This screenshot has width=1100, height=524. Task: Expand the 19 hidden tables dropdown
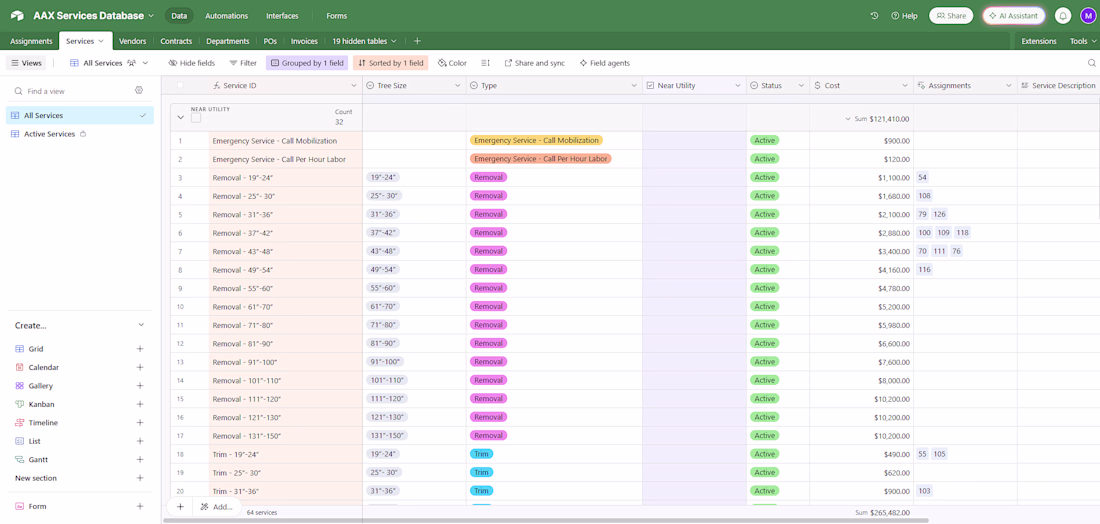[x=364, y=41]
